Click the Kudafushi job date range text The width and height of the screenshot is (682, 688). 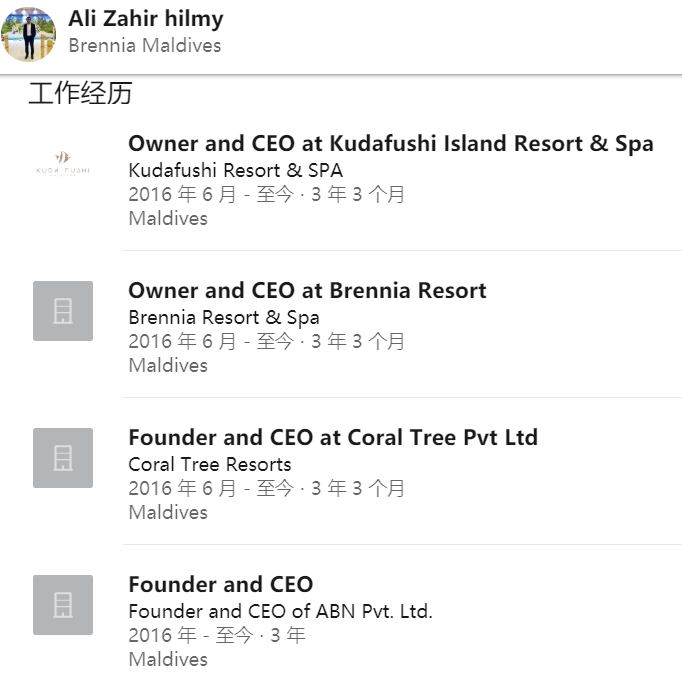266,195
